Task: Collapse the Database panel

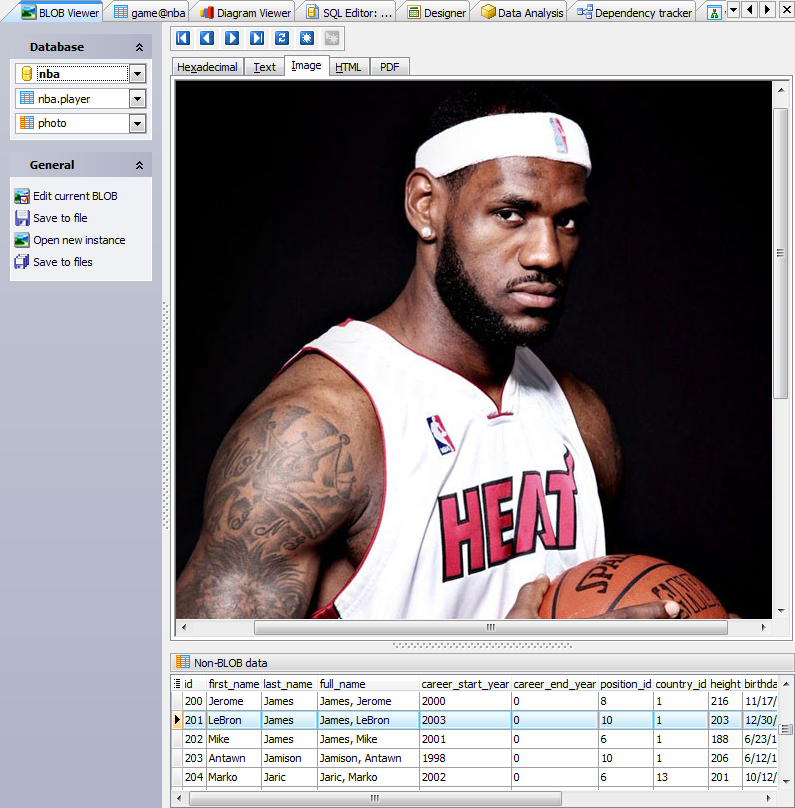Action: (x=139, y=48)
